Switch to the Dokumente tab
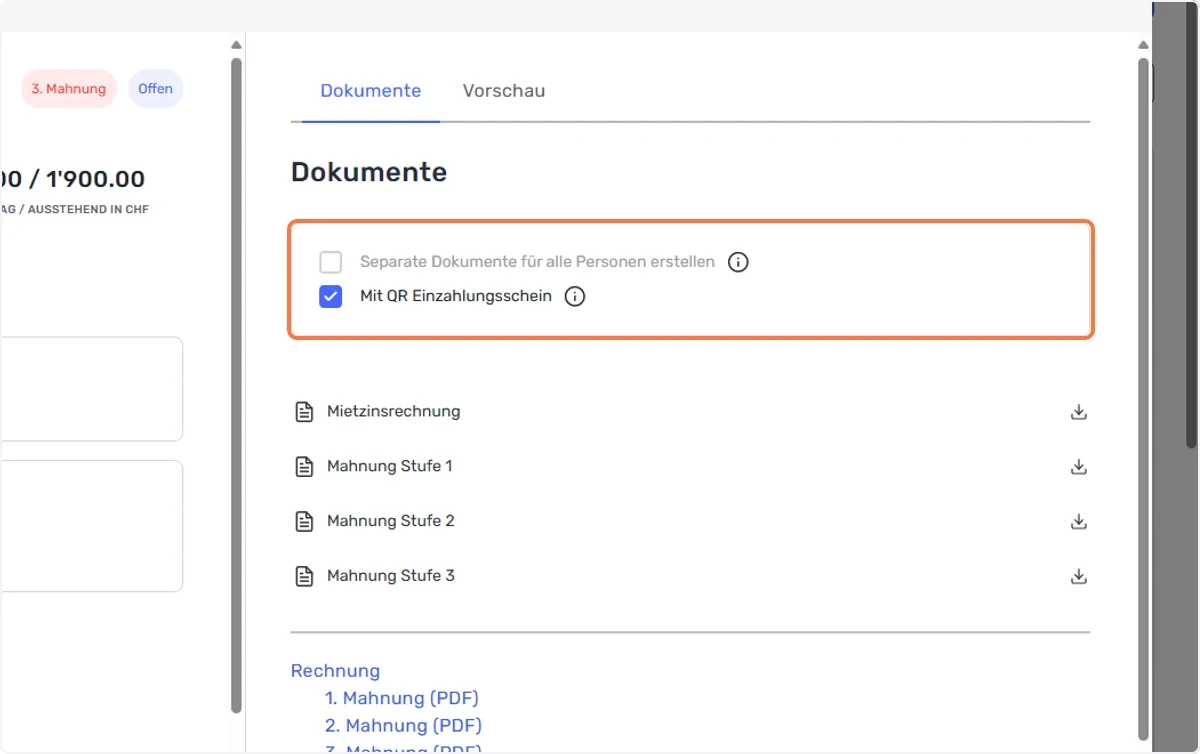This screenshot has width=1200, height=754. (x=371, y=91)
